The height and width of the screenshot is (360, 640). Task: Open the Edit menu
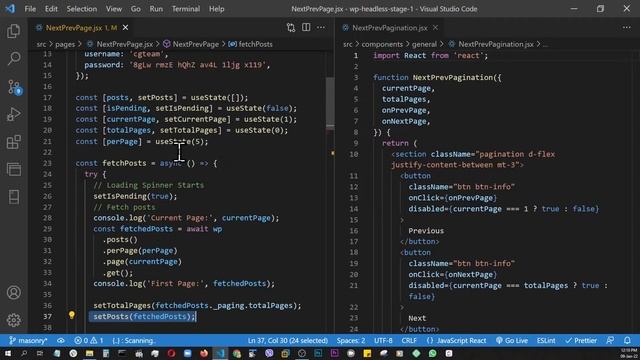pyautogui.click(x=51, y=9)
